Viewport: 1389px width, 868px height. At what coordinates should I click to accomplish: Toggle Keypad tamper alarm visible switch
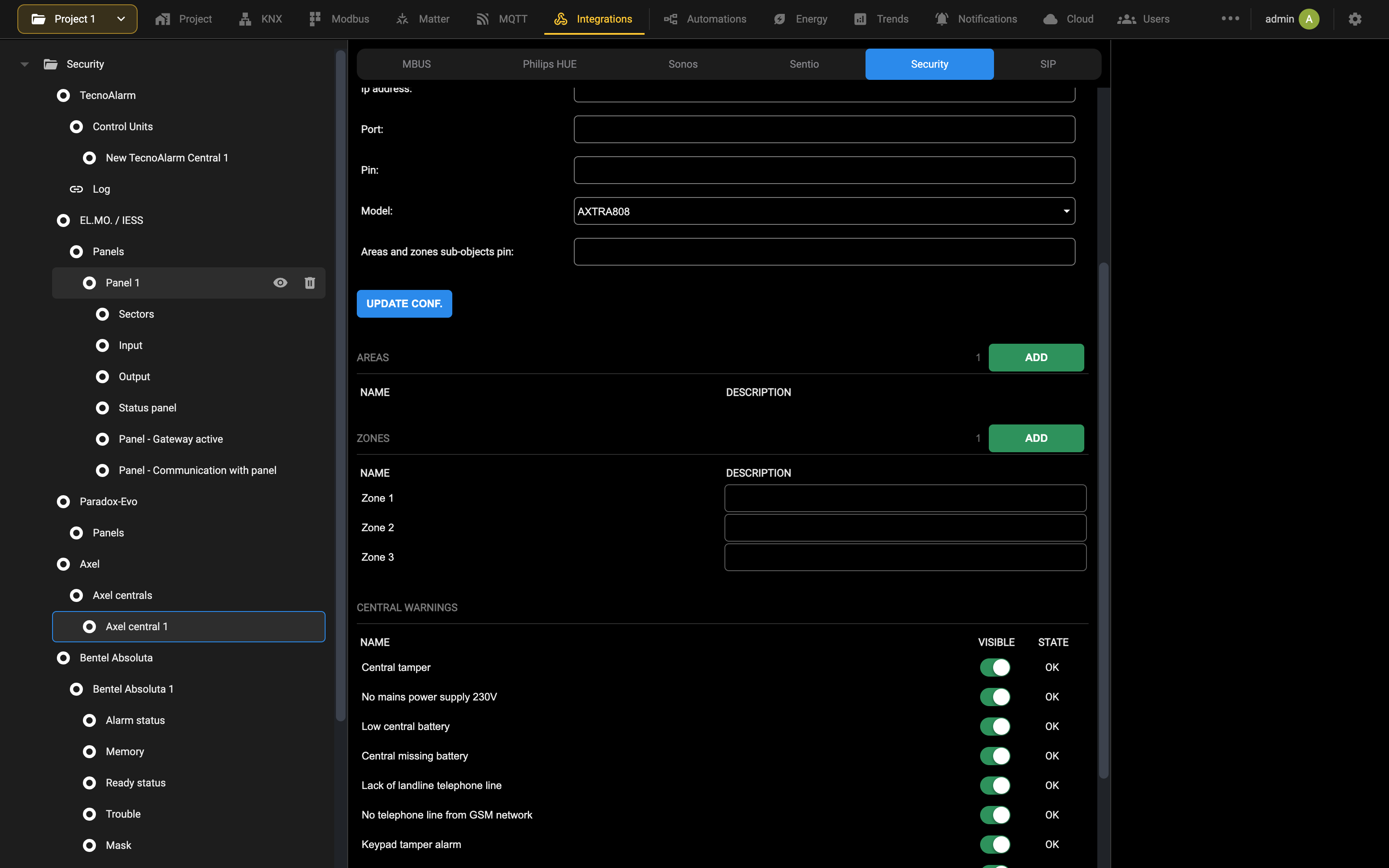(x=995, y=845)
